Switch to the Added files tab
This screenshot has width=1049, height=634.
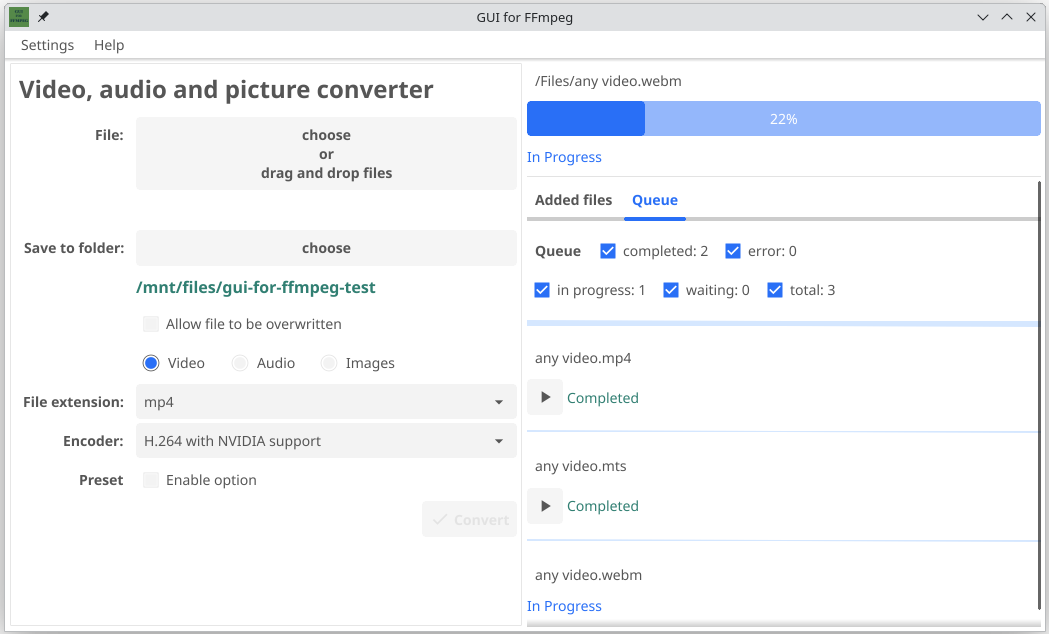(573, 200)
